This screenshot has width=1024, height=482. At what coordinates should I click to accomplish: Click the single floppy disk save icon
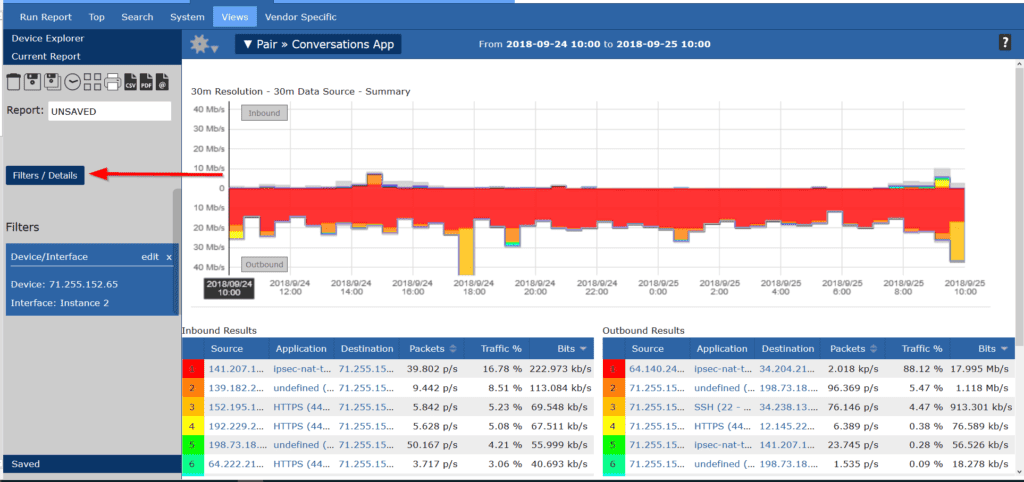33,82
